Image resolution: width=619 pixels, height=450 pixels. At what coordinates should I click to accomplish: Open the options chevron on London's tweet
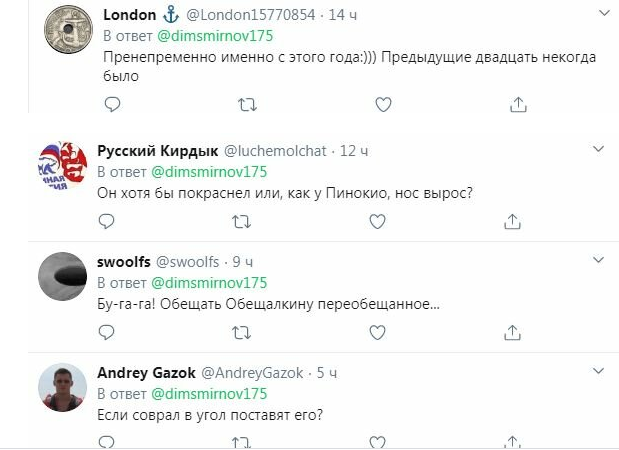601,15
